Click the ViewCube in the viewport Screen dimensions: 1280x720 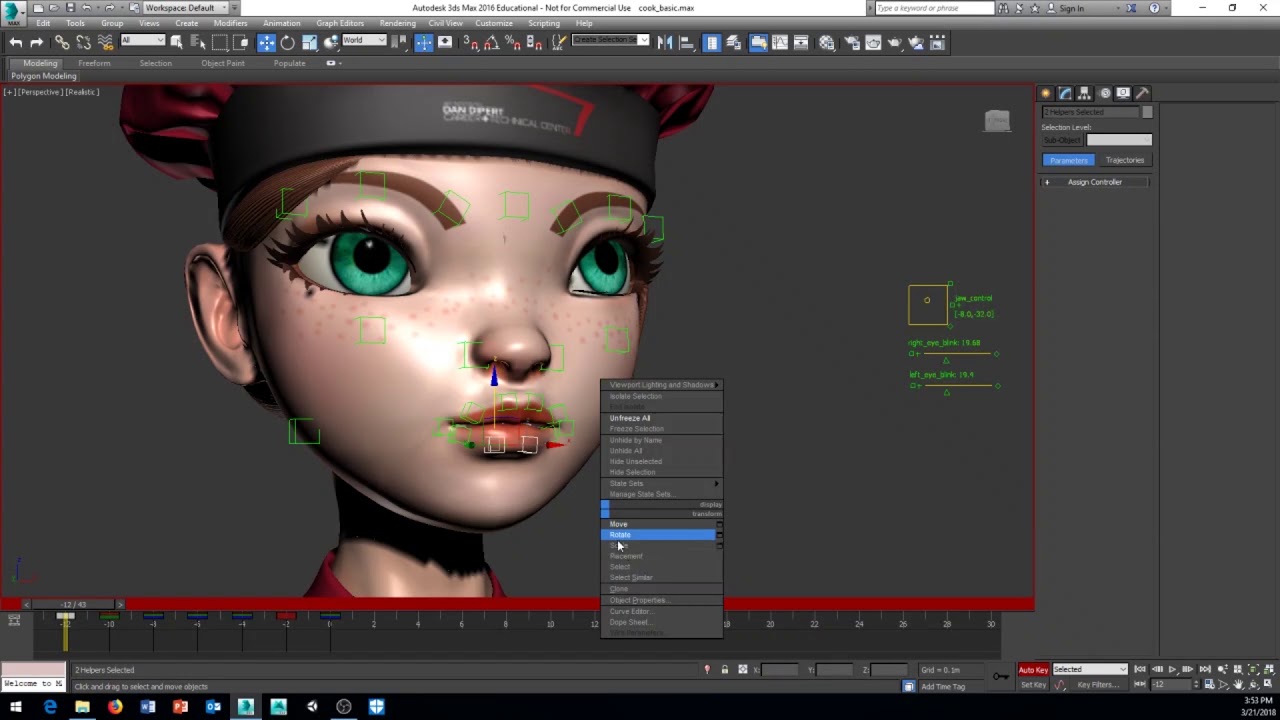click(997, 121)
